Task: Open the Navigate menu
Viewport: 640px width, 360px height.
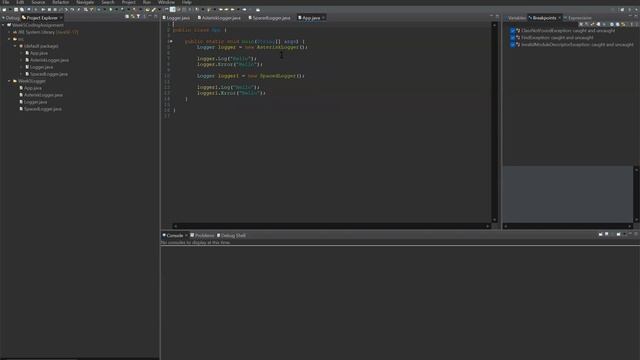Action: tap(85, 2)
